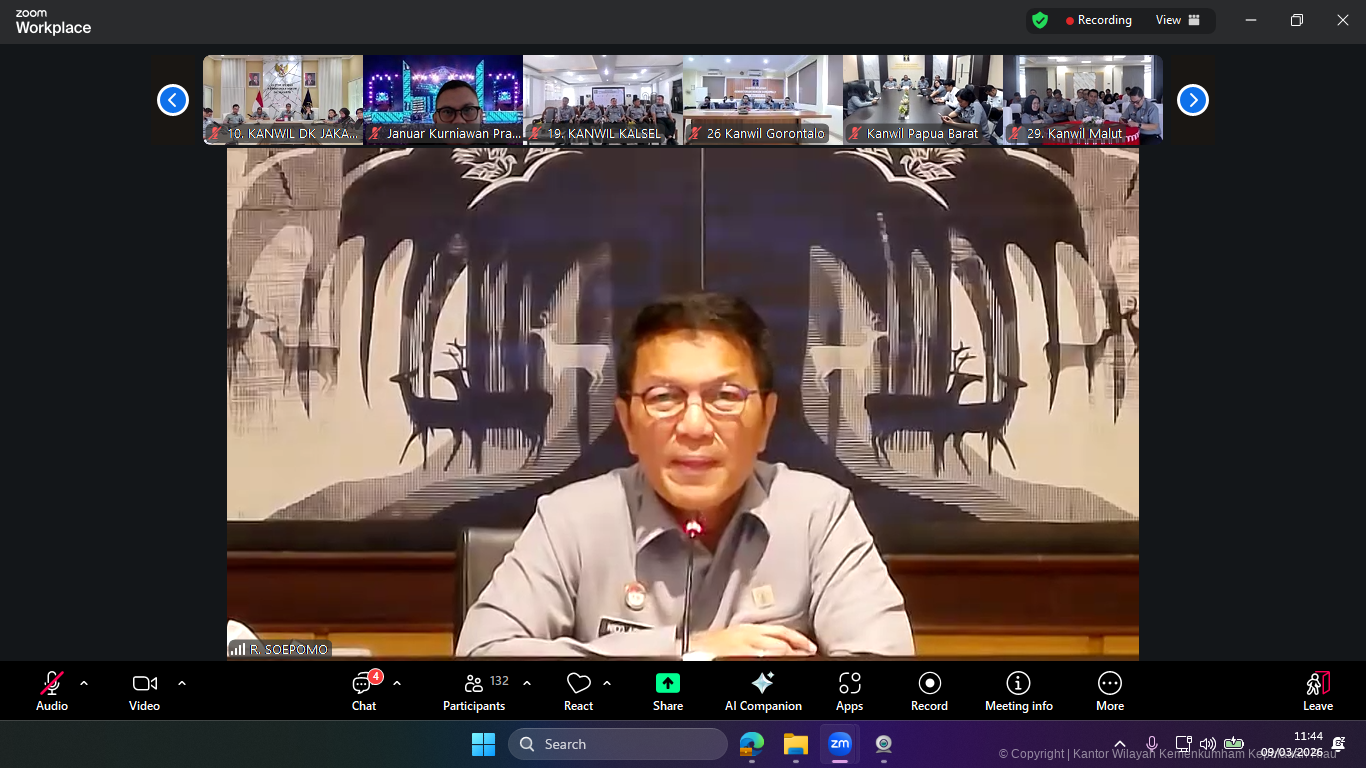Screen dimensions: 1366x768
Task: Open Meeting info
Action: pyautogui.click(x=1018, y=691)
